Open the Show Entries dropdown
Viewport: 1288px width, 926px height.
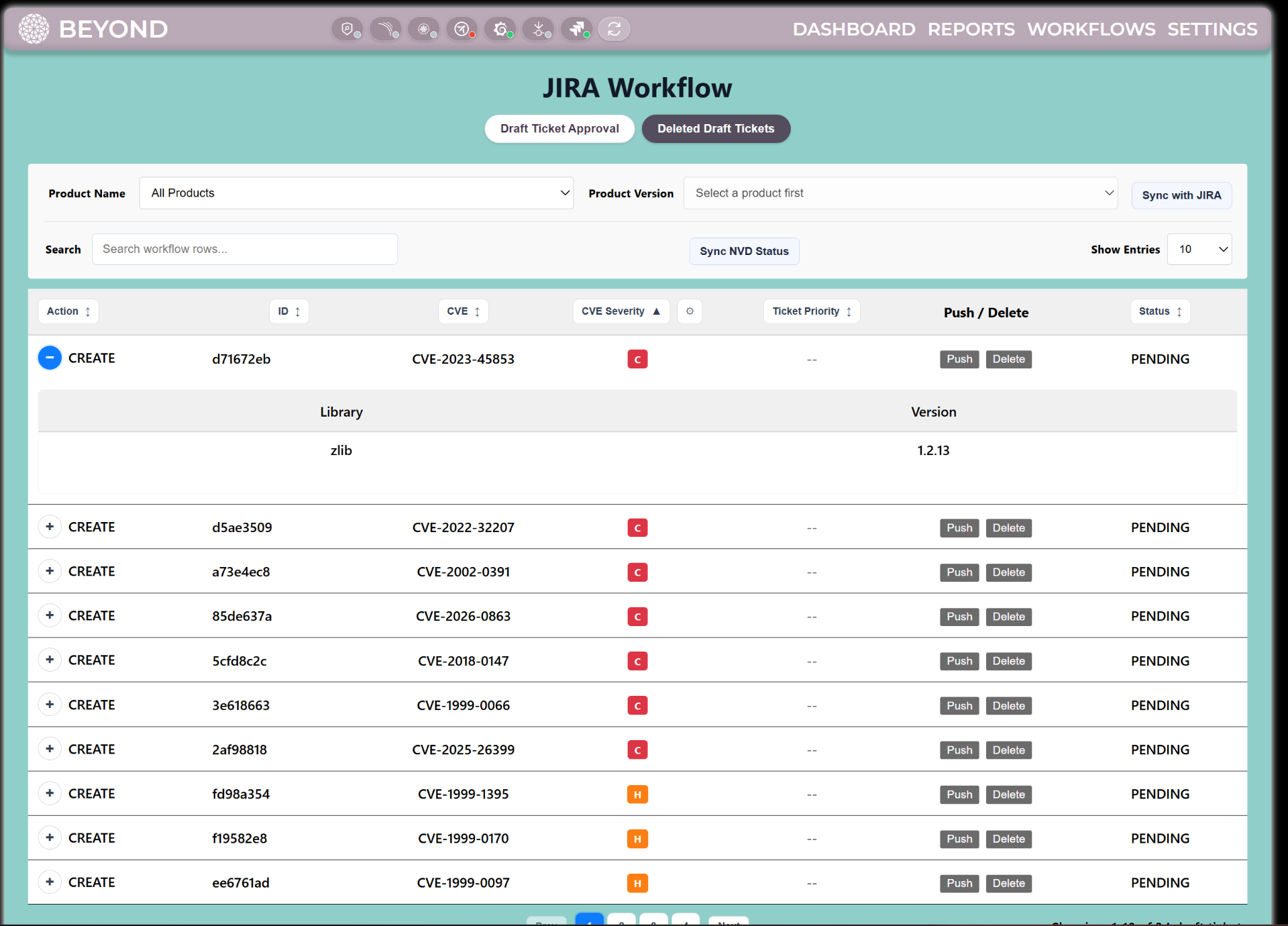tap(1199, 249)
